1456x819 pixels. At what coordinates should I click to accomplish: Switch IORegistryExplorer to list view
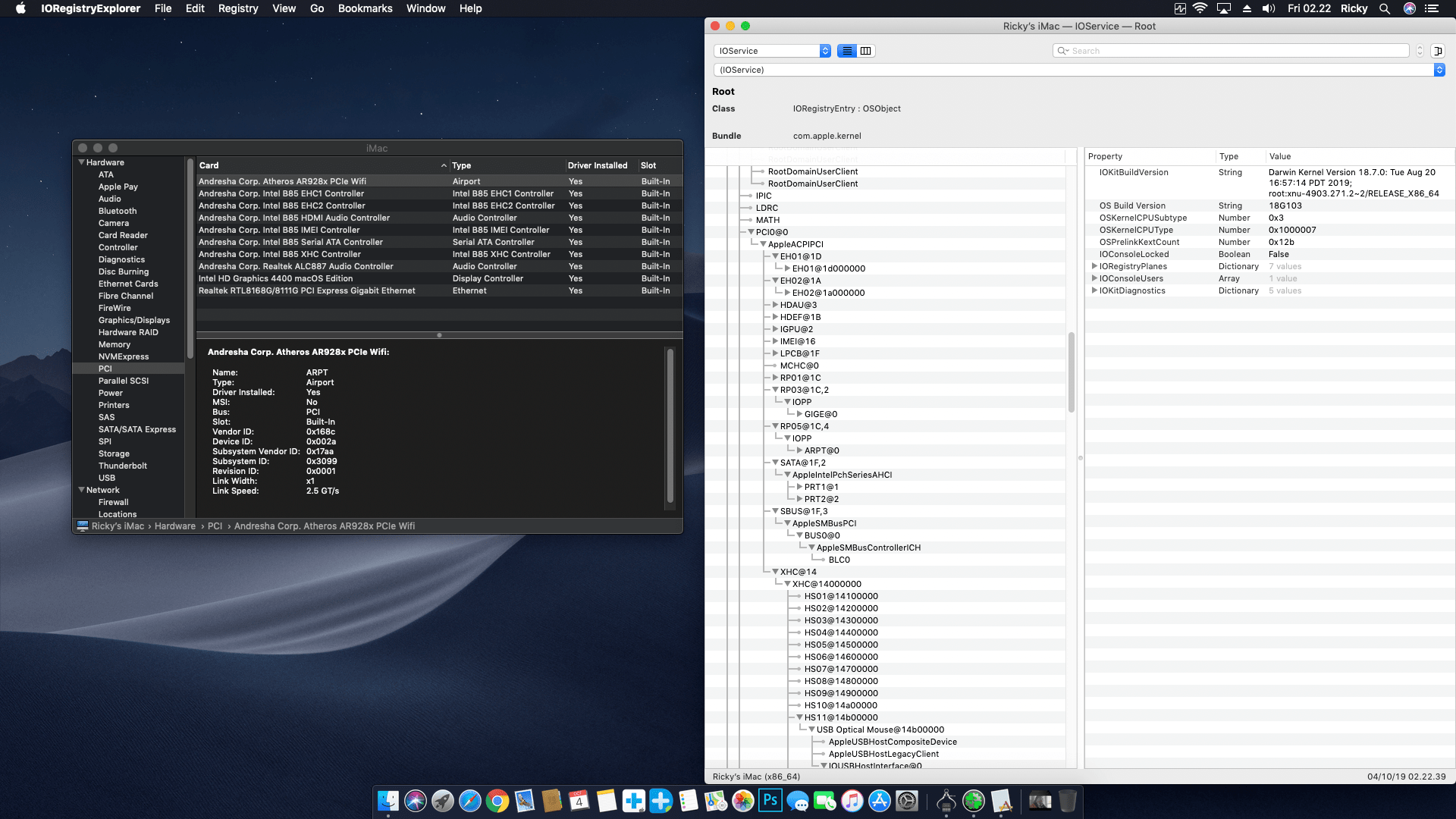tap(847, 51)
